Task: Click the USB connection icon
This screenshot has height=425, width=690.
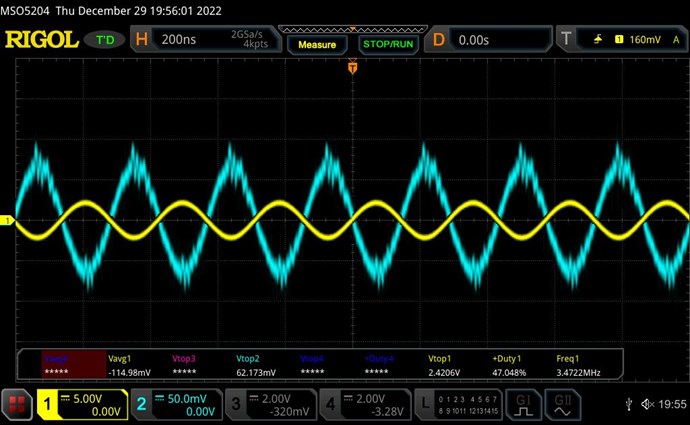Action: coord(627,404)
